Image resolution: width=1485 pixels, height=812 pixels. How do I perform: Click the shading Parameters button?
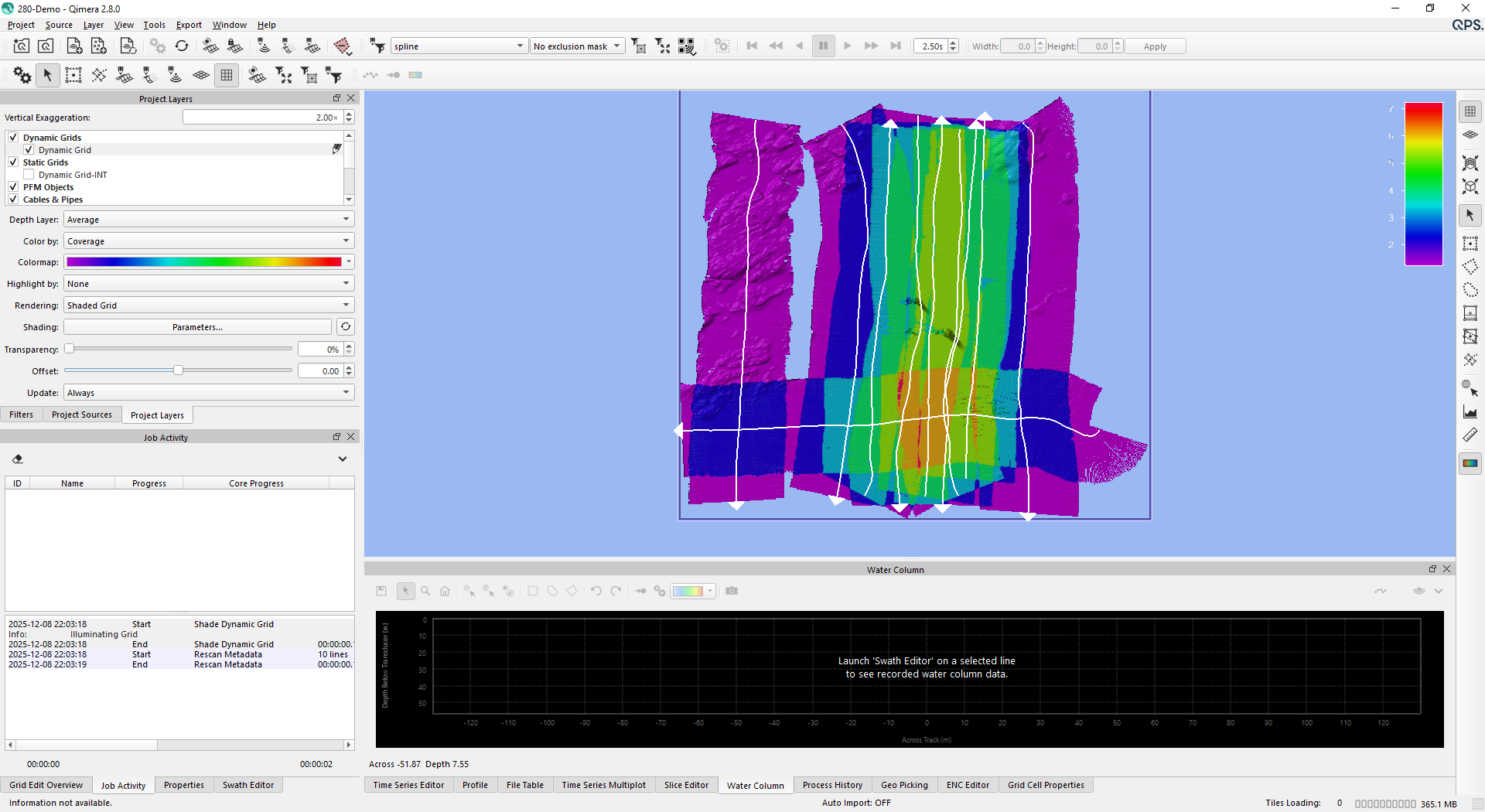point(197,327)
